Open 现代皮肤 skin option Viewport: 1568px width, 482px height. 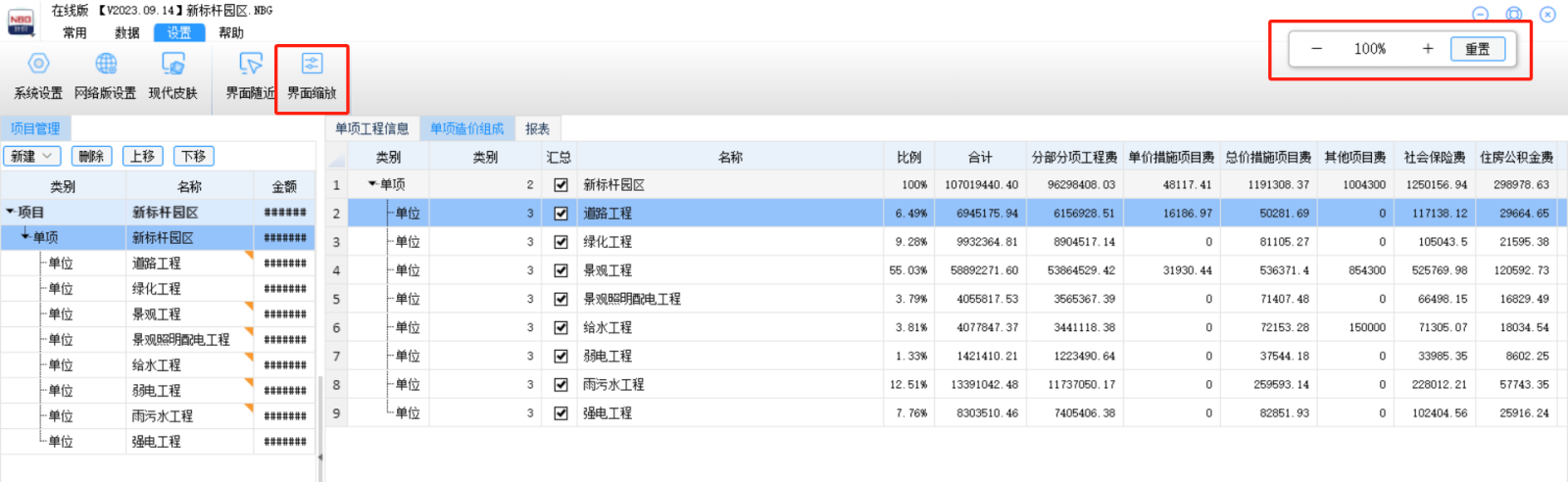click(173, 76)
